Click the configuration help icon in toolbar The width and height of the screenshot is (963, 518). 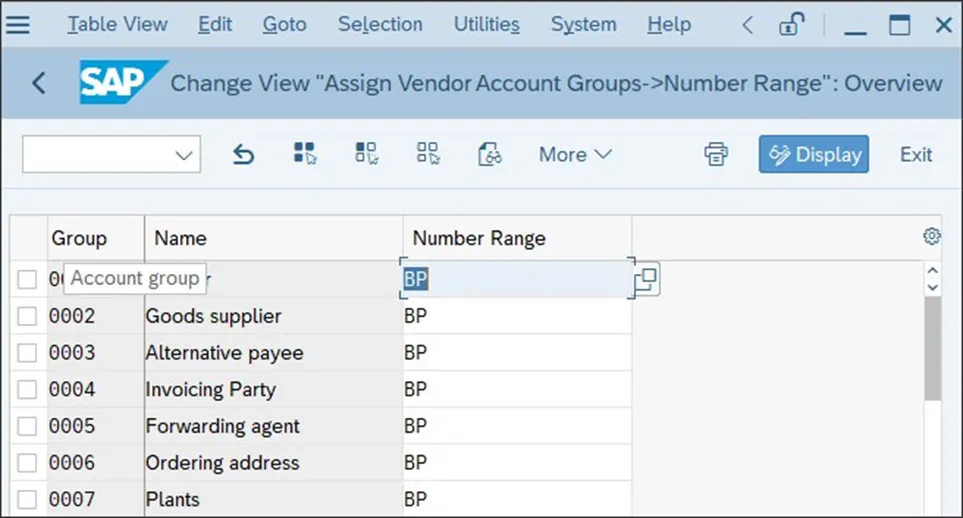click(x=490, y=154)
